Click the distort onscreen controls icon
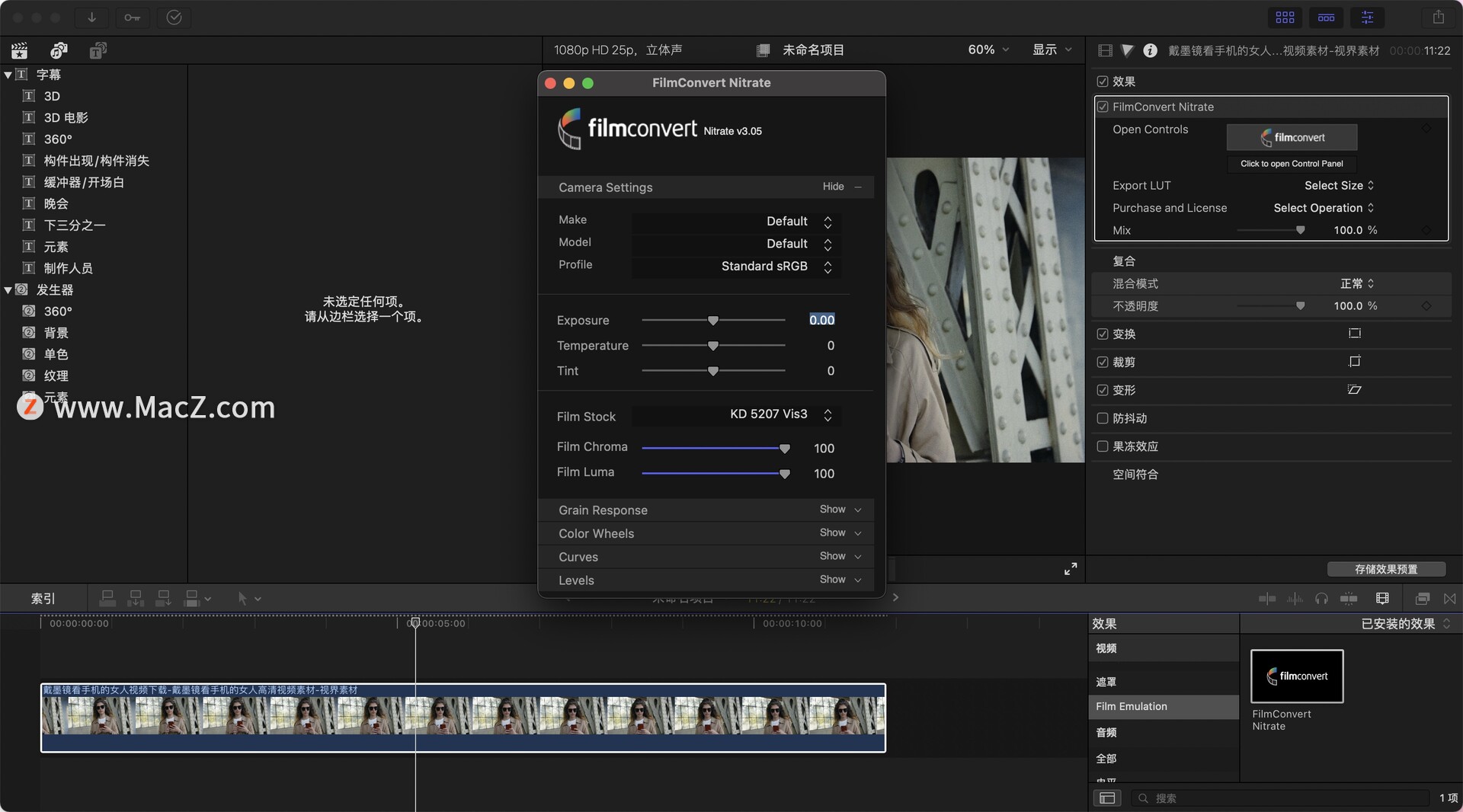The width and height of the screenshot is (1463, 812). (x=1354, y=390)
